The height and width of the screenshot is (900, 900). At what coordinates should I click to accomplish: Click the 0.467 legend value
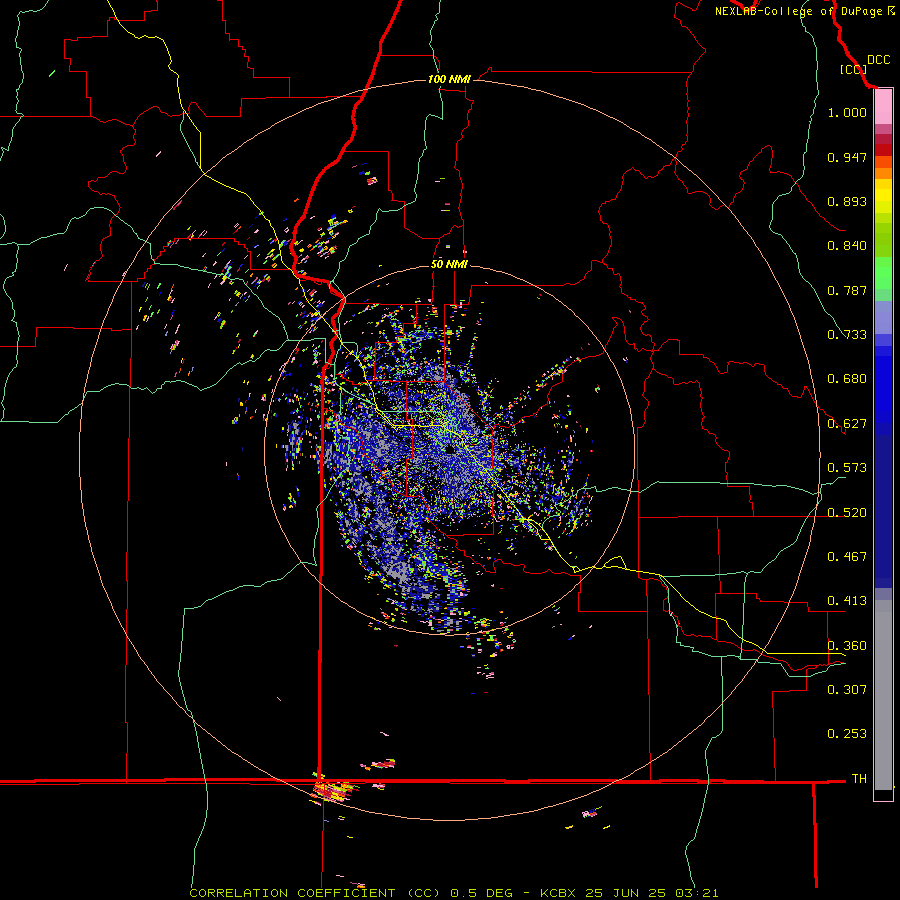tap(847, 557)
